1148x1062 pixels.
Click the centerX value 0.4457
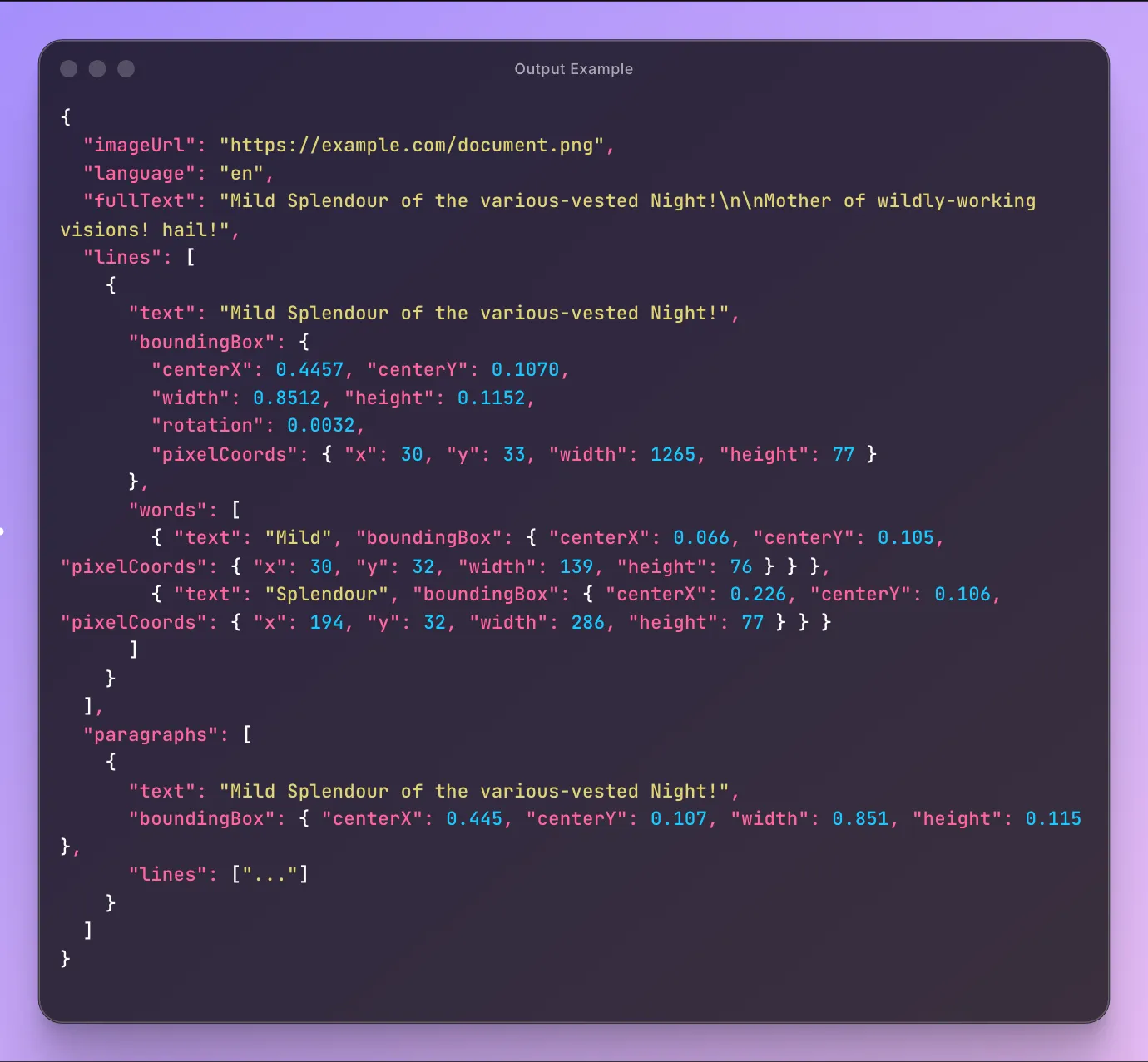click(x=308, y=369)
